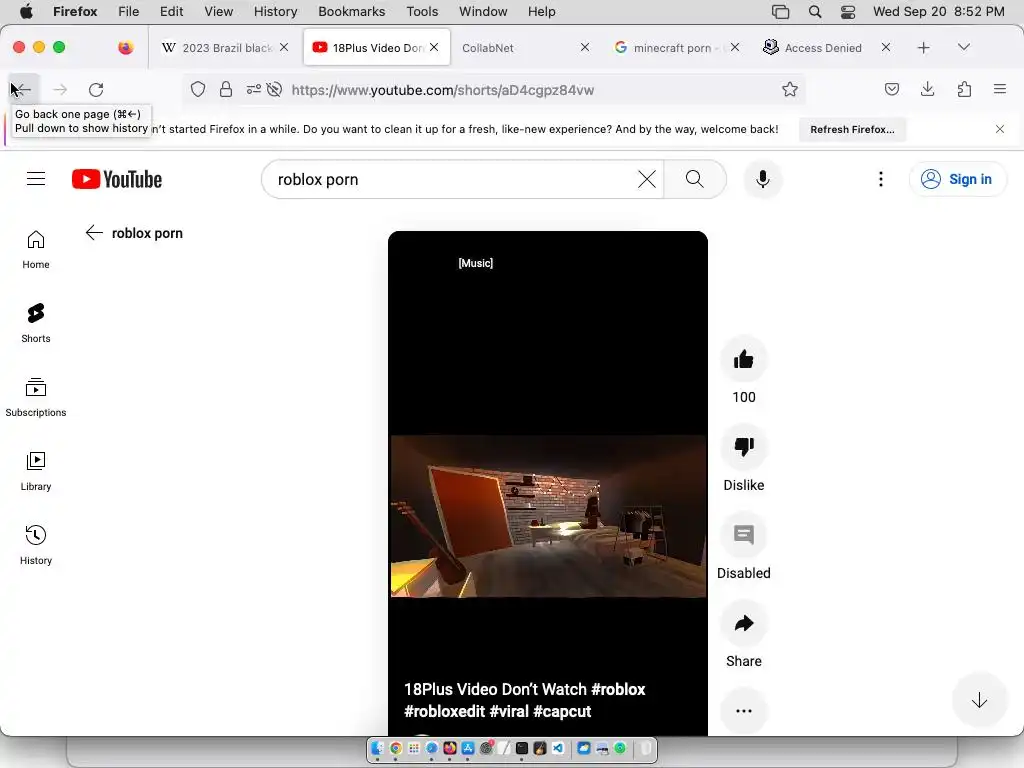Open Chrome from the Dock
This screenshot has height=768, width=1024.
396,748
